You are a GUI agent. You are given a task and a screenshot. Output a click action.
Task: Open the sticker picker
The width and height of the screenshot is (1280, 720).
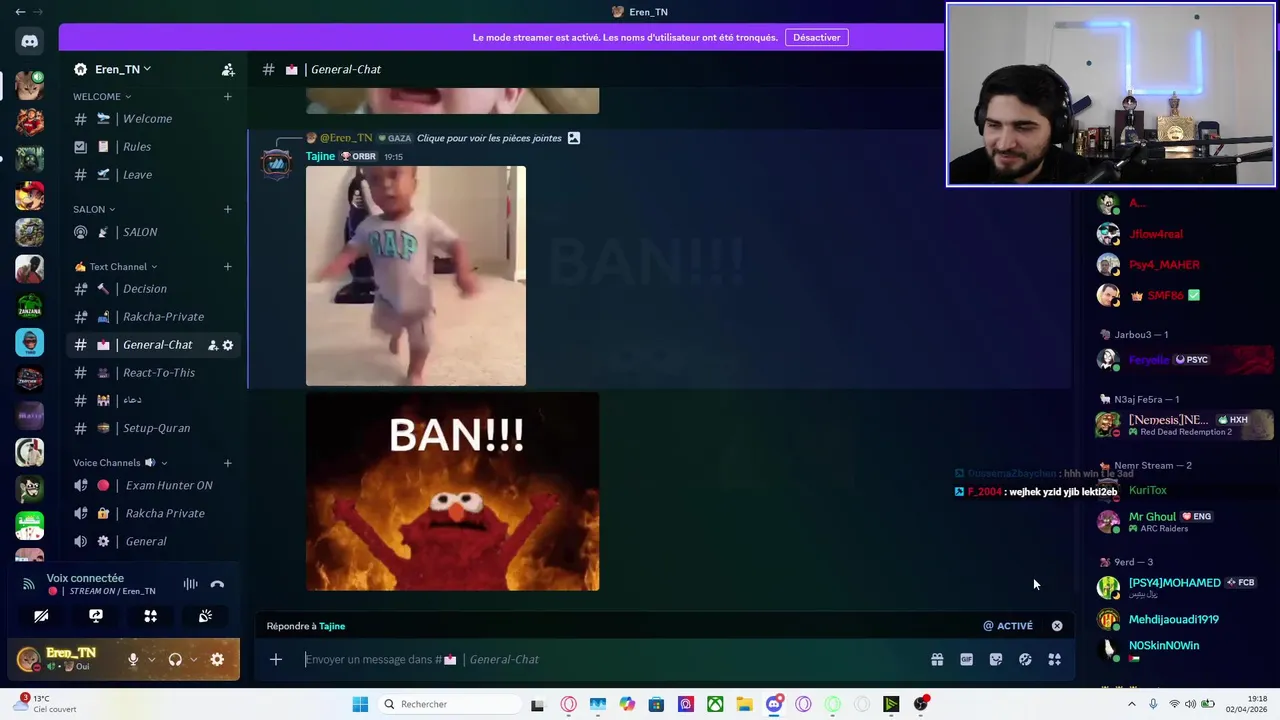click(x=996, y=659)
